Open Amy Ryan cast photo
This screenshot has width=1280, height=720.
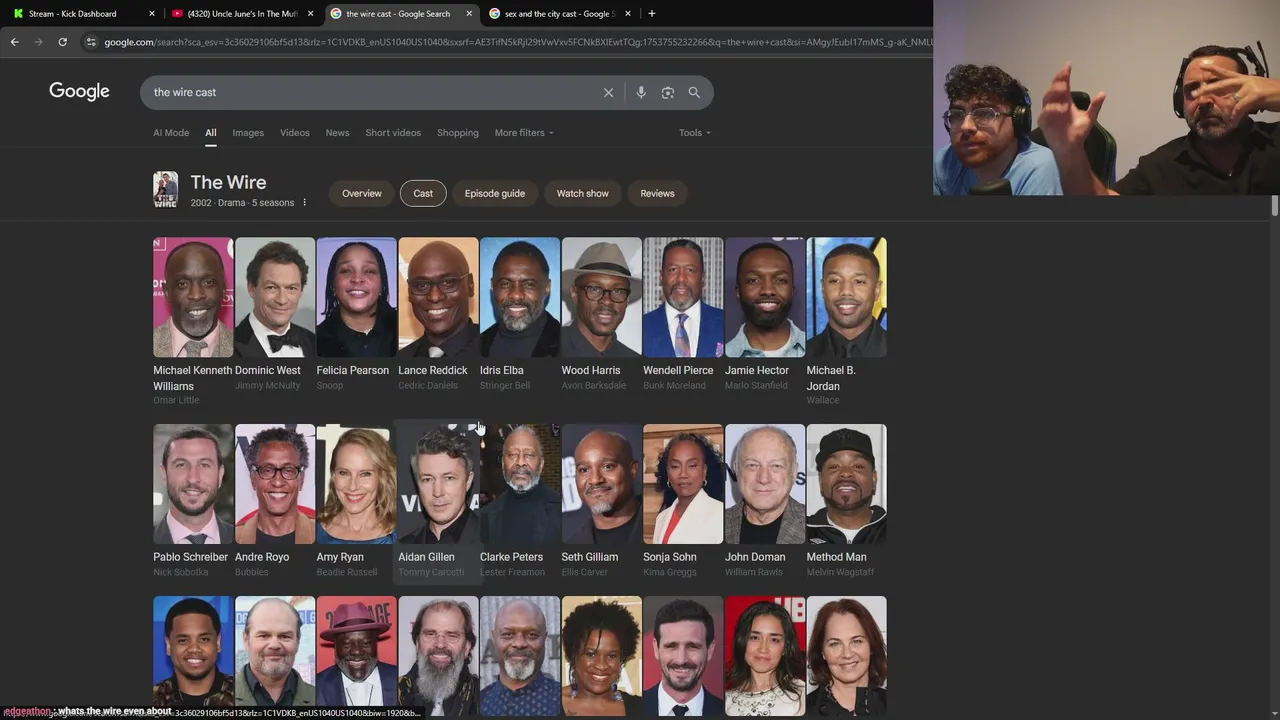[357, 484]
